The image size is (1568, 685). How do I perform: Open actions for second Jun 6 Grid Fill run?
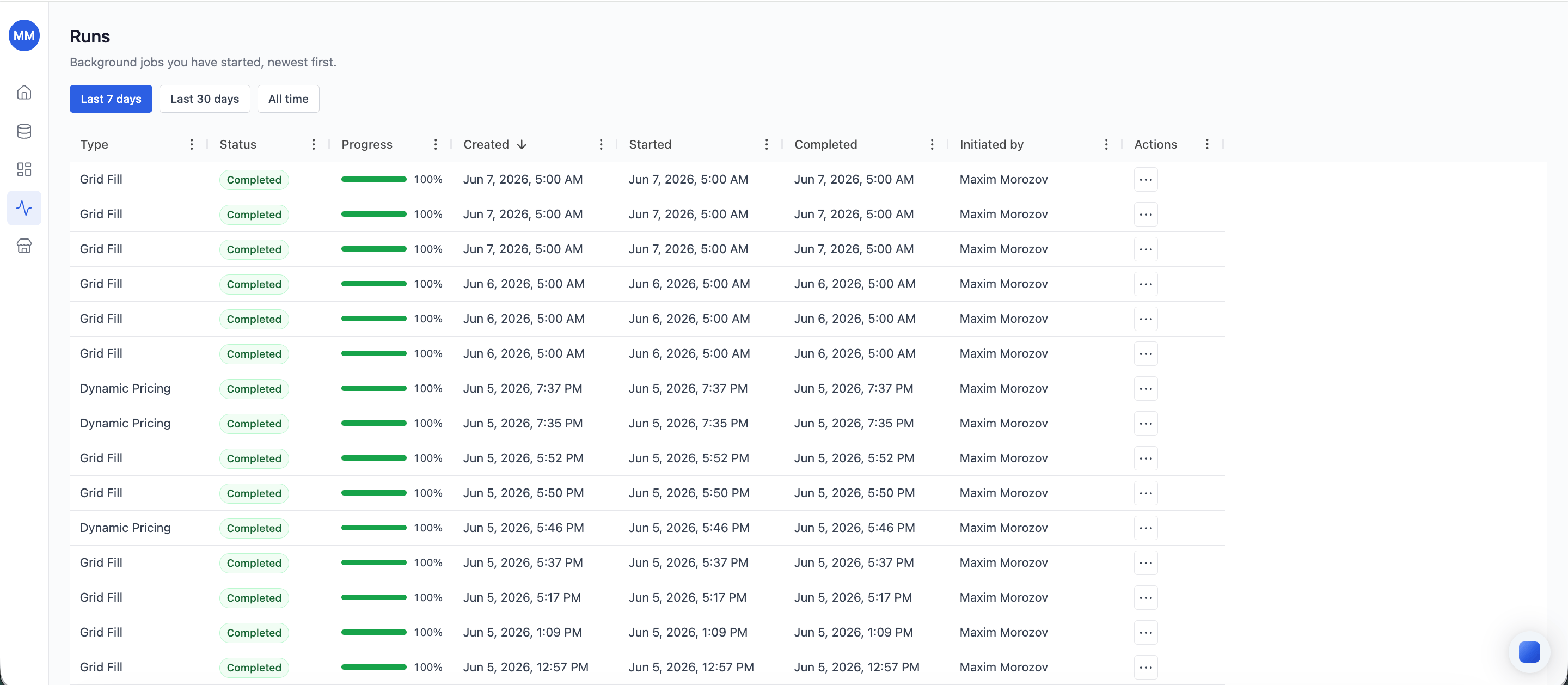point(1146,319)
